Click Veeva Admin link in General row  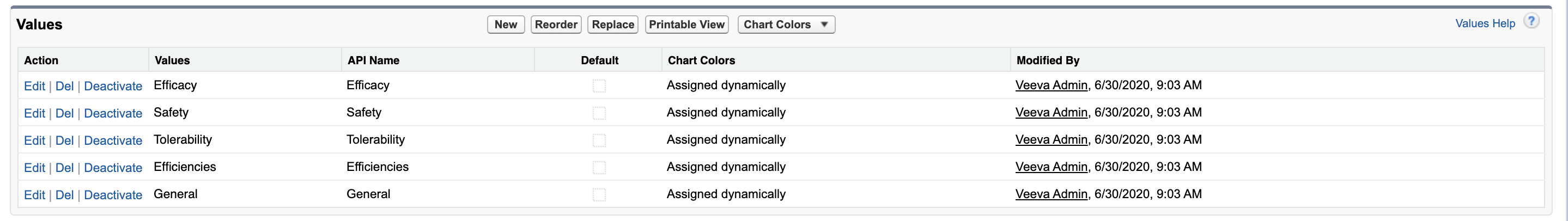(x=1050, y=194)
